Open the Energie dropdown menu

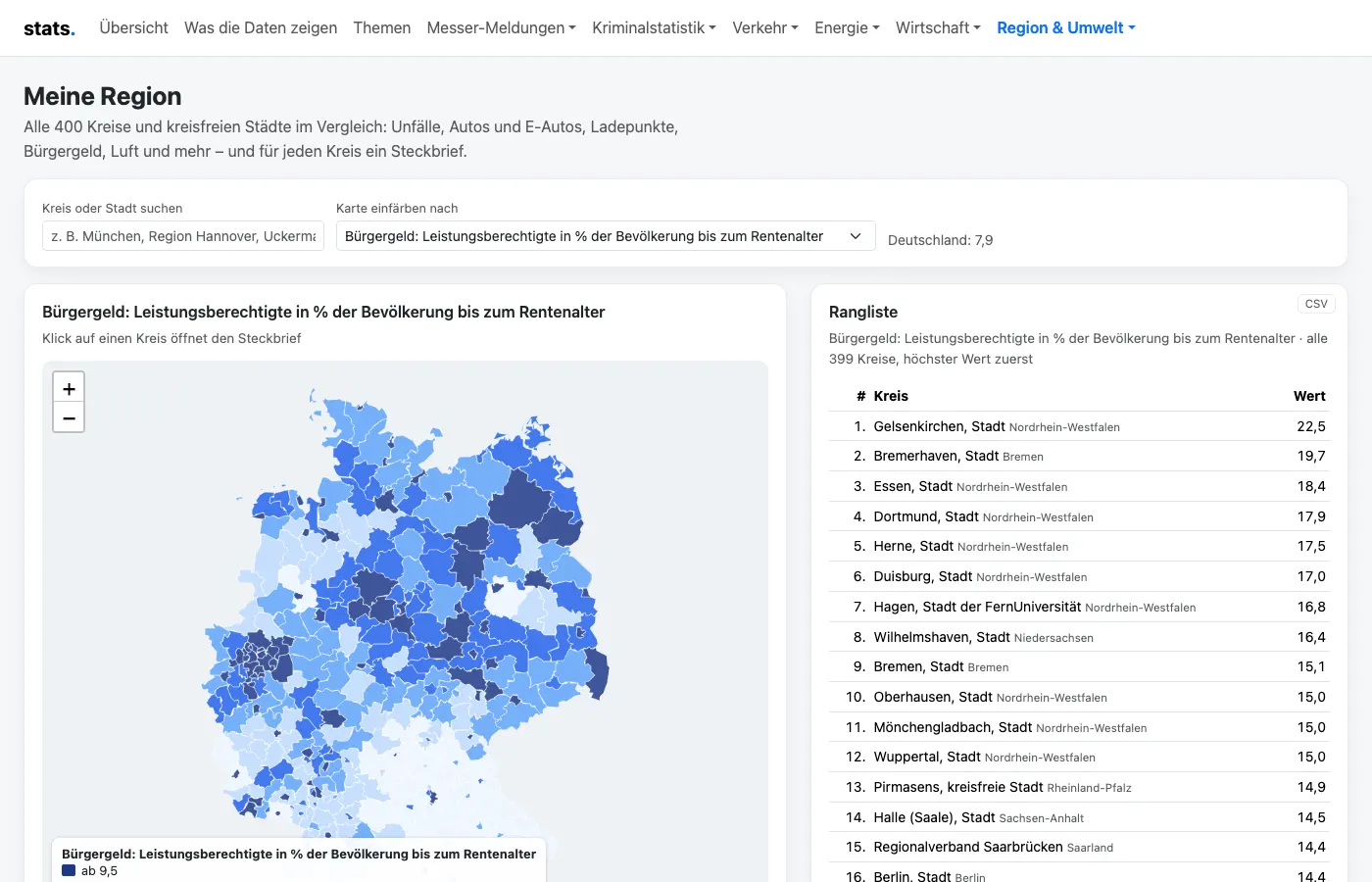pos(847,27)
